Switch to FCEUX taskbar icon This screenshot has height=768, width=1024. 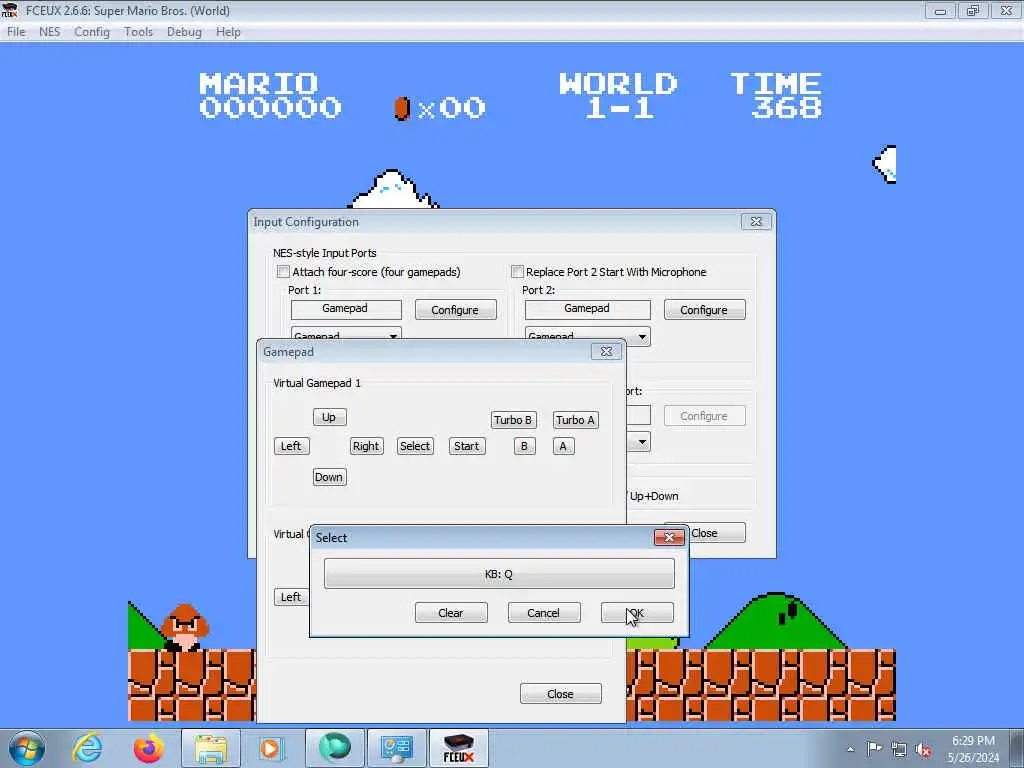click(458, 748)
